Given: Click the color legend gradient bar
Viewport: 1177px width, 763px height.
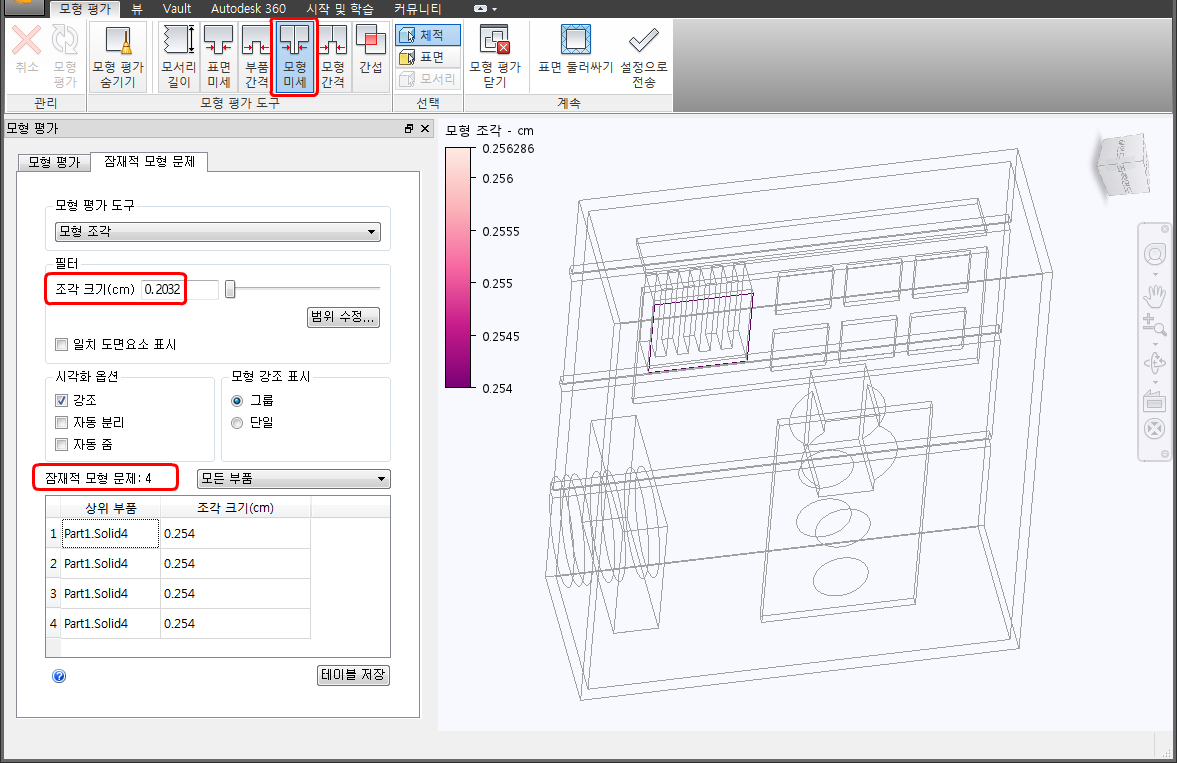Looking at the screenshot, I should point(458,268).
